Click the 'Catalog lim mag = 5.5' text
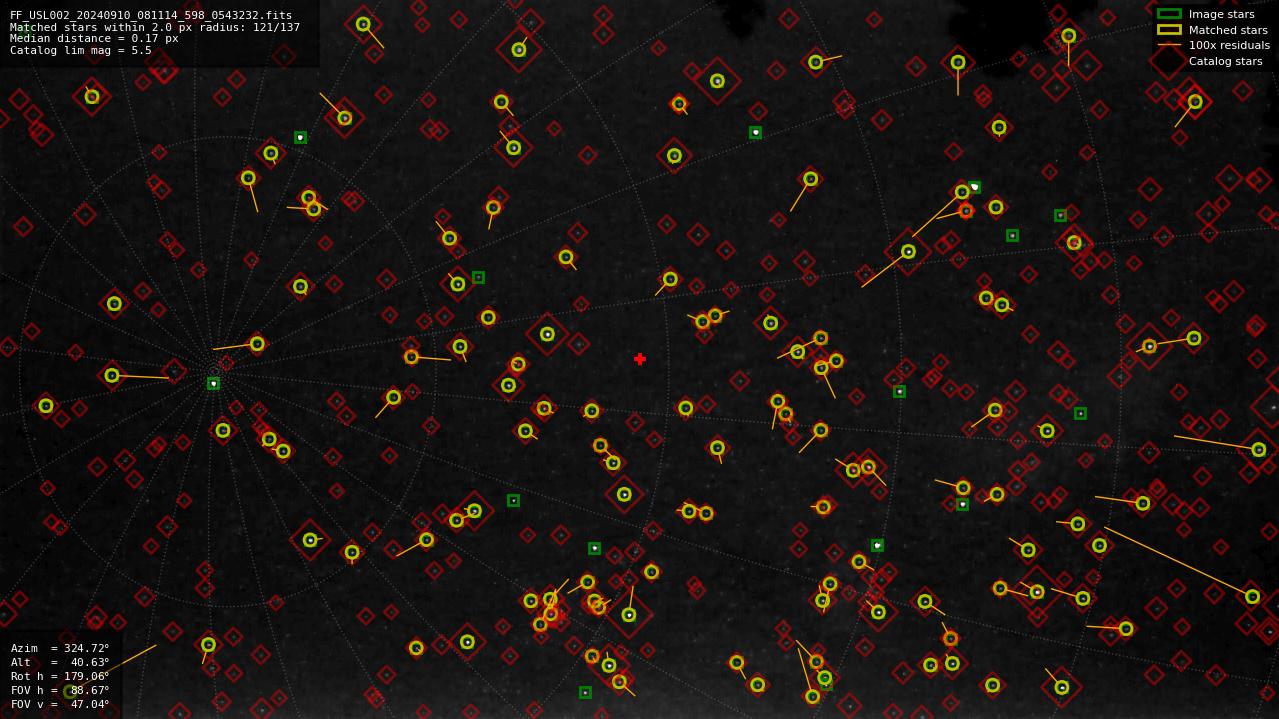The image size is (1279, 719). pos(81,50)
